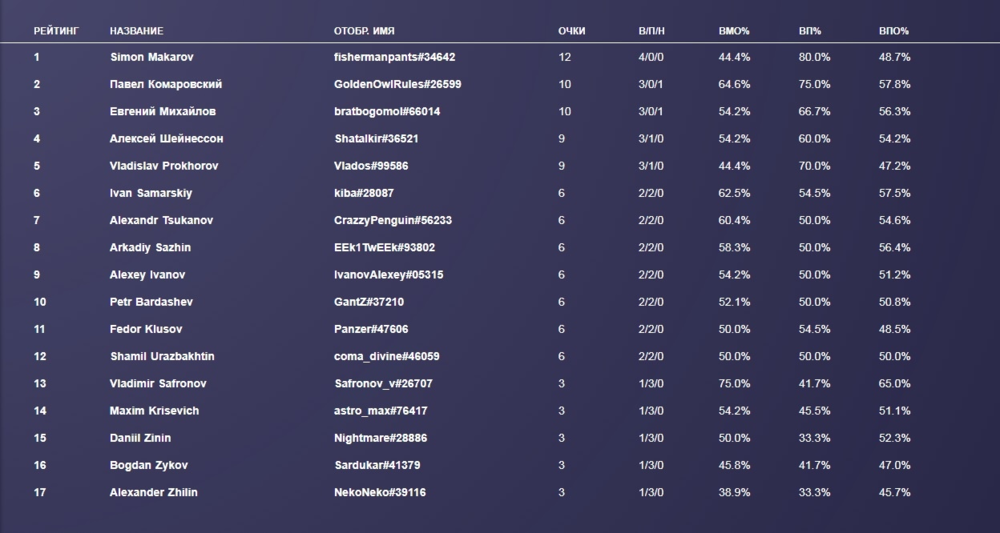The width and height of the screenshot is (1000, 533).
Task: Click display name EEk1TwEEk#93802
Action: pyautogui.click(x=384, y=247)
